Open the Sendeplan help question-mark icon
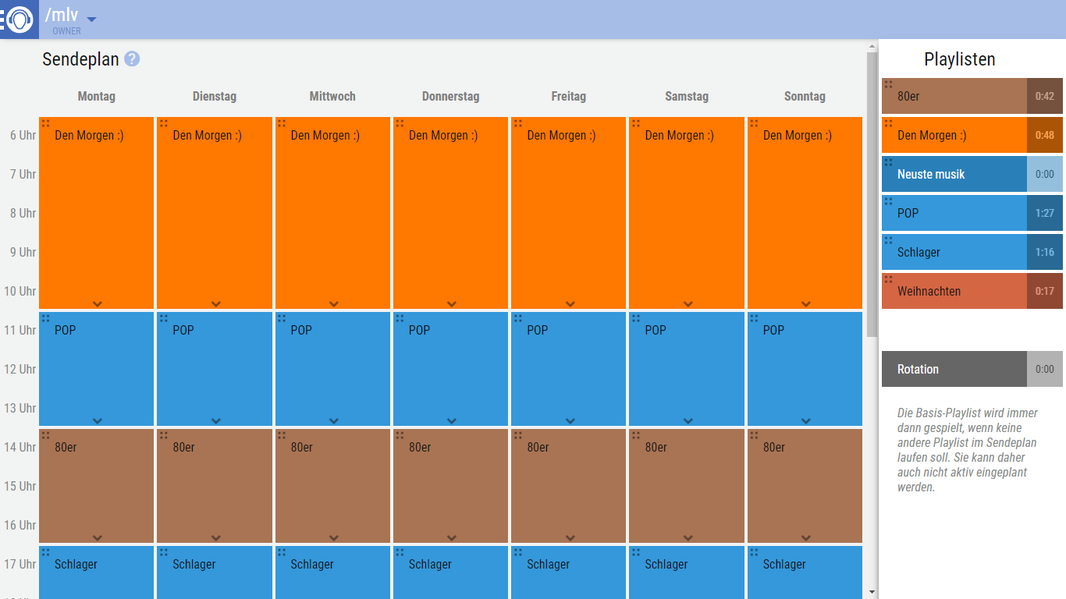The image size is (1066, 599). (132, 59)
